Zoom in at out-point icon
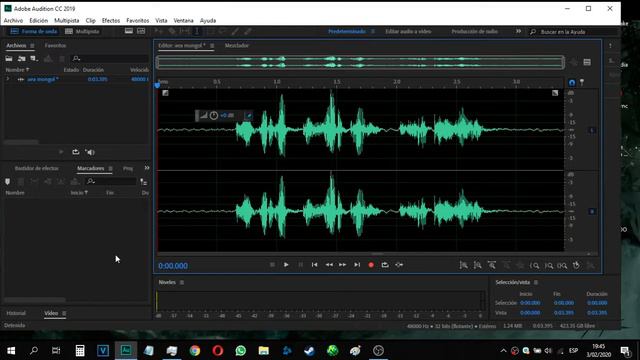Viewport: 640px width, 360px height. tap(549, 265)
